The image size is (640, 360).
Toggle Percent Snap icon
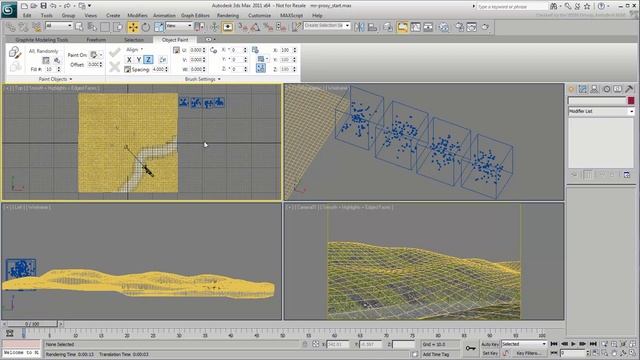tap(268, 27)
